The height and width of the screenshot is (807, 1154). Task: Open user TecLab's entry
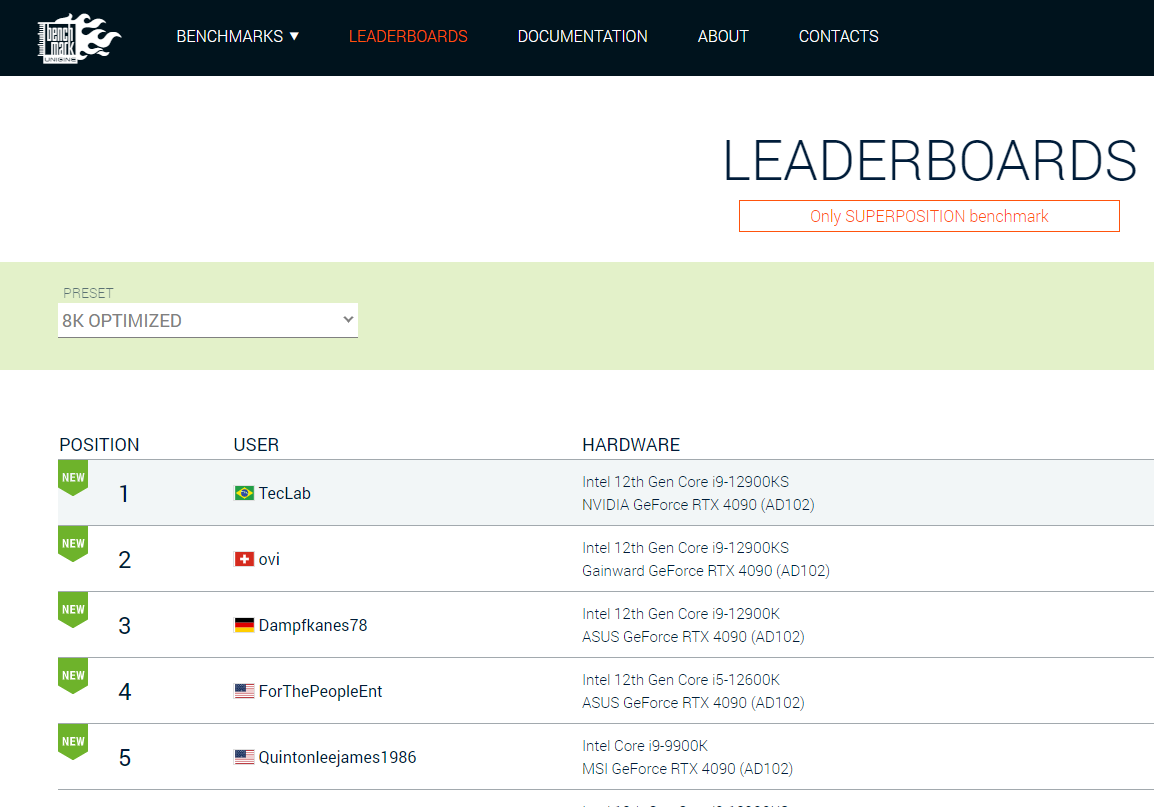(284, 493)
